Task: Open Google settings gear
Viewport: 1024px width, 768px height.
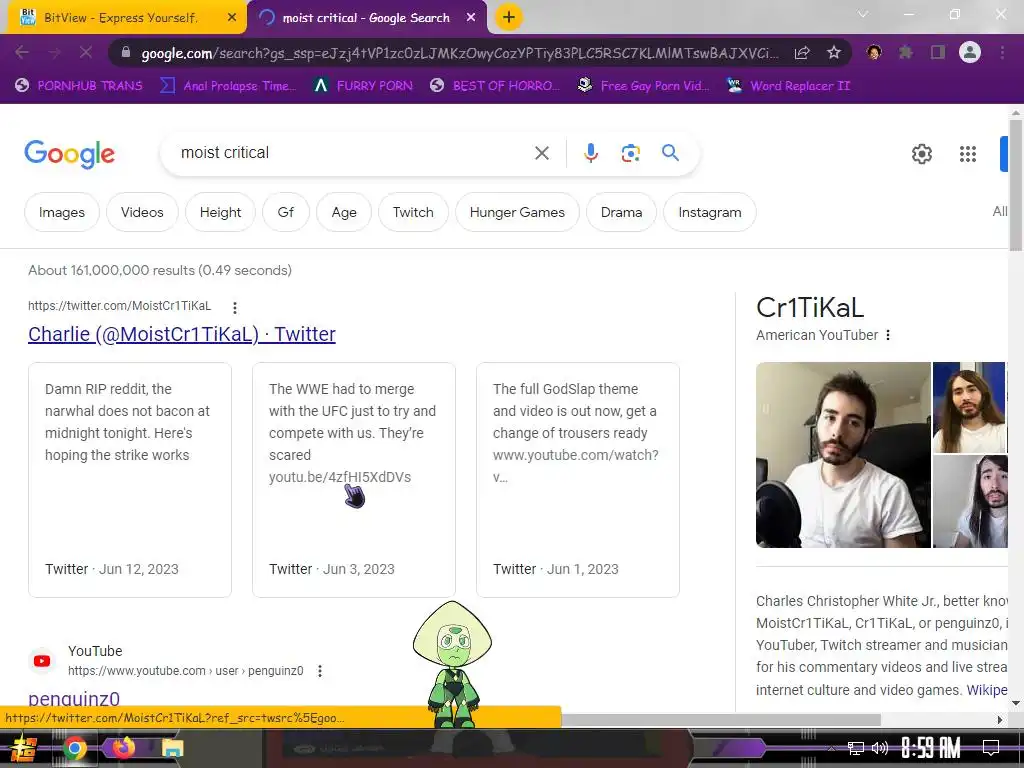Action: coord(921,154)
